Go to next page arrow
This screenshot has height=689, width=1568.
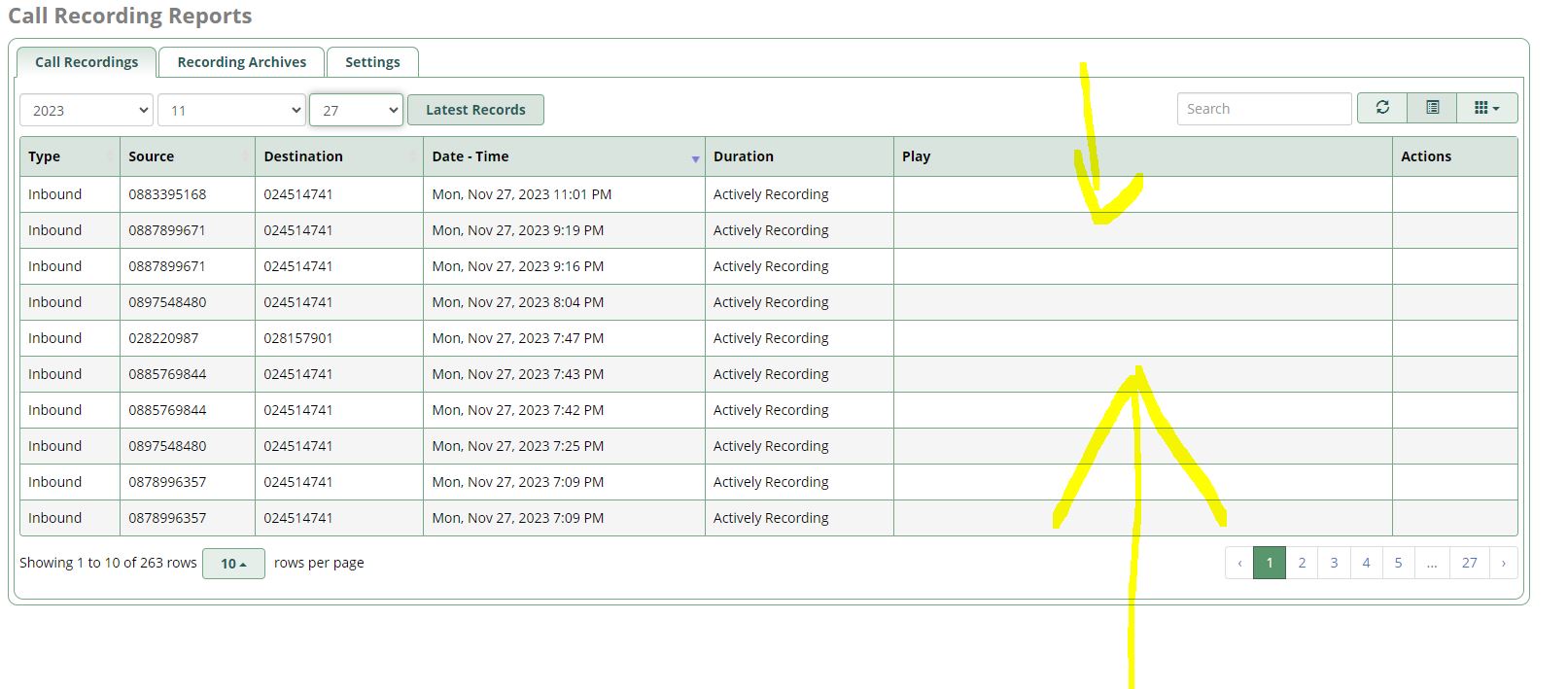[x=1503, y=563]
